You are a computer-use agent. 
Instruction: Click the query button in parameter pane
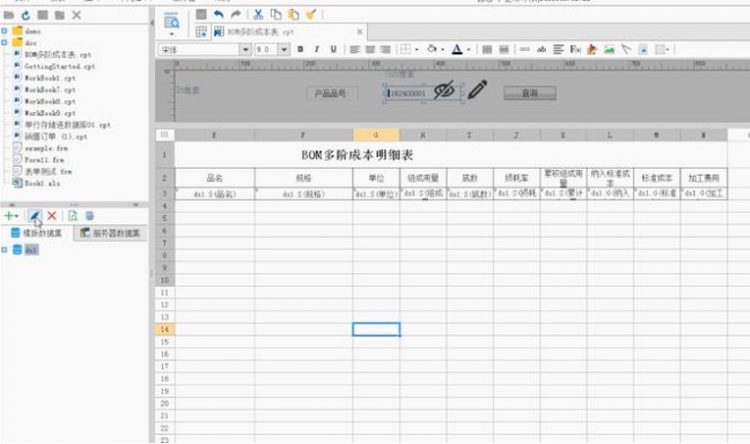pos(529,93)
